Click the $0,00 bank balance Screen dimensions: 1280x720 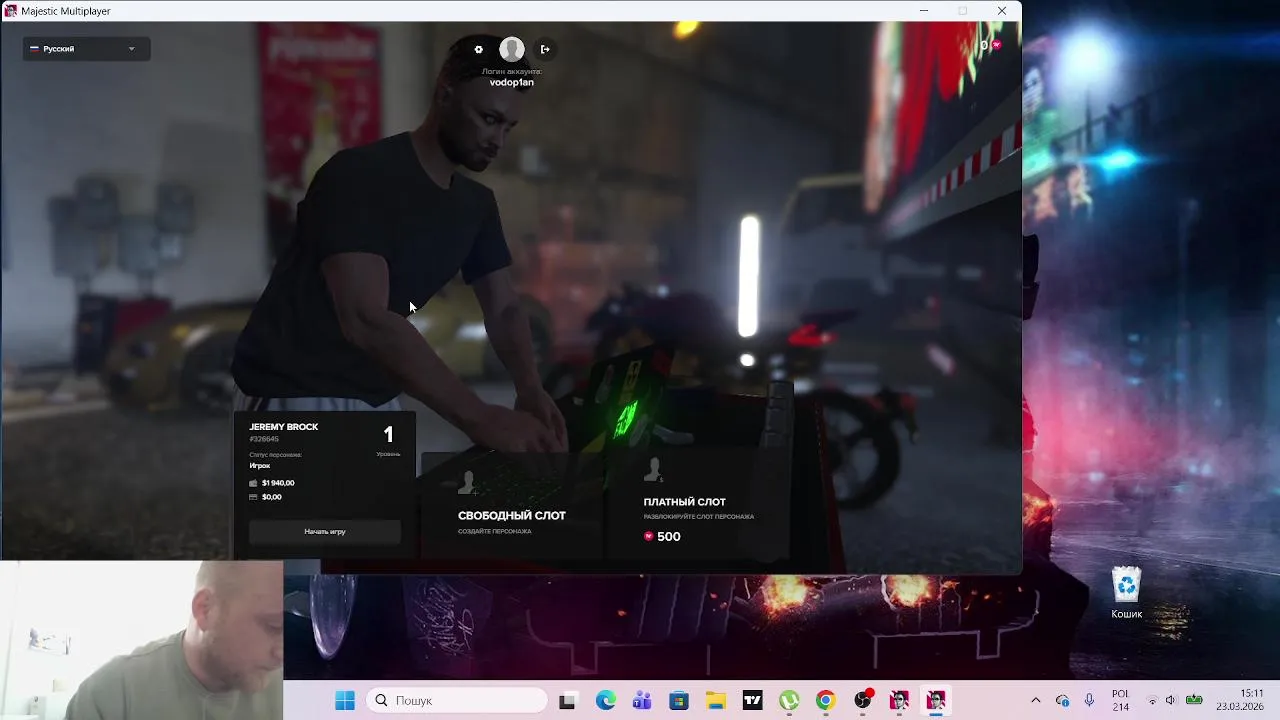pyautogui.click(x=272, y=497)
